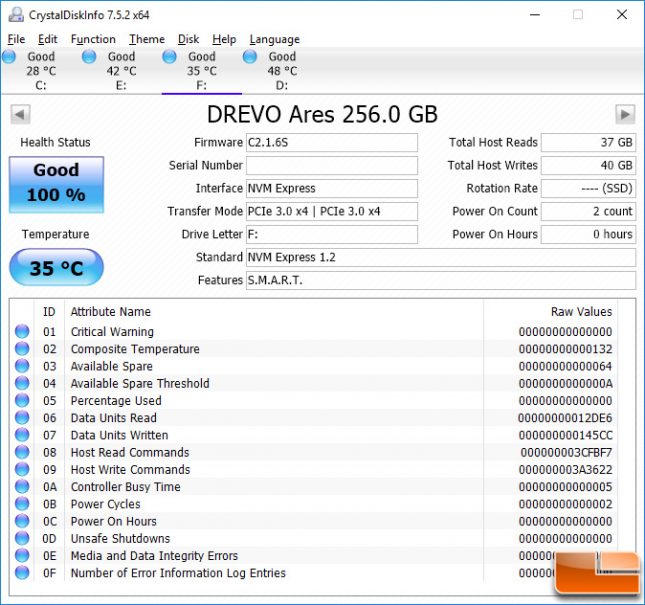Click the Drive Letter field
The height and width of the screenshot is (605, 645).
[x=332, y=234]
